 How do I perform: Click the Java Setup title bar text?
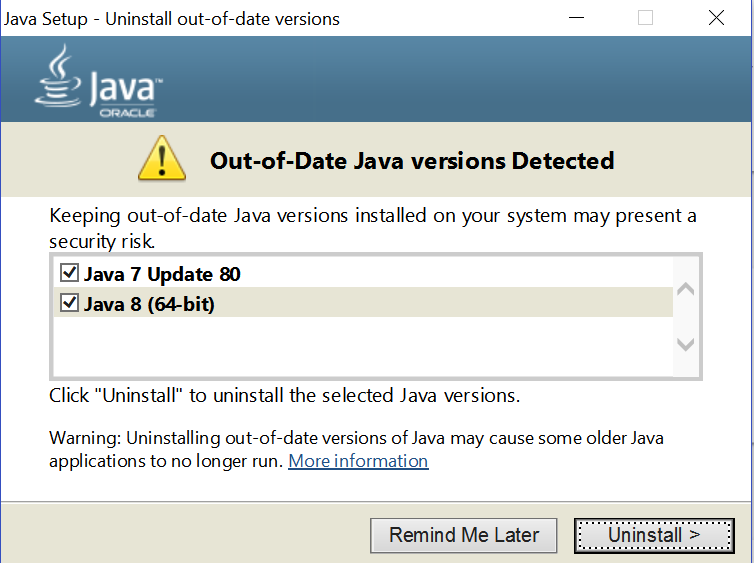(x=172, y=19)
